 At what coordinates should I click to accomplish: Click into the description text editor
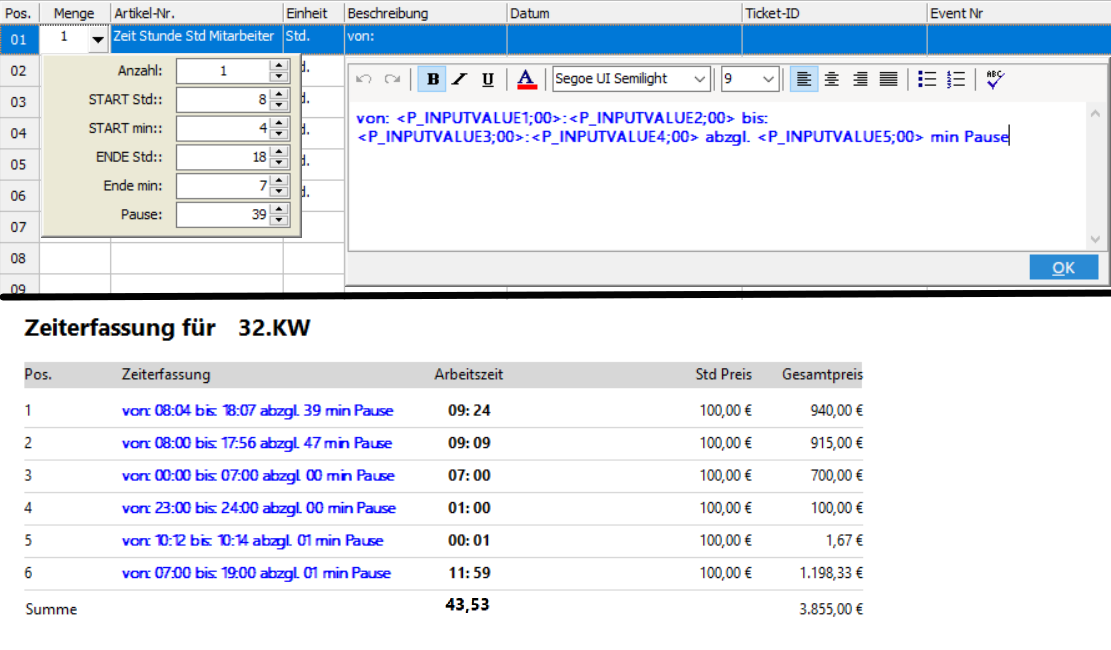pos(719,176)
